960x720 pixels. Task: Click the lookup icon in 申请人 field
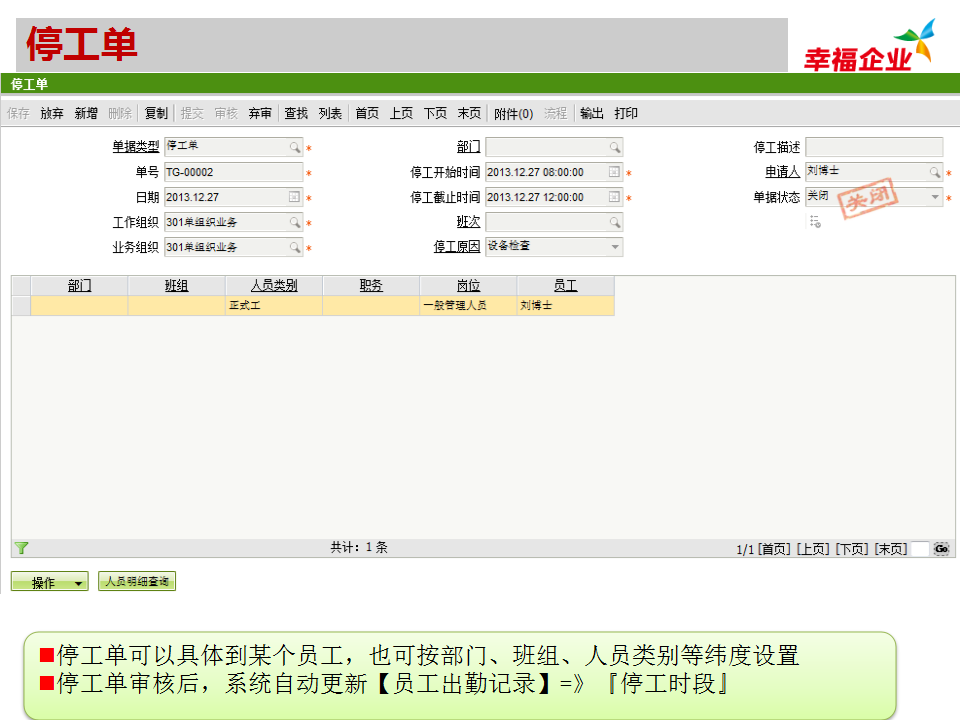click(935, 173)
